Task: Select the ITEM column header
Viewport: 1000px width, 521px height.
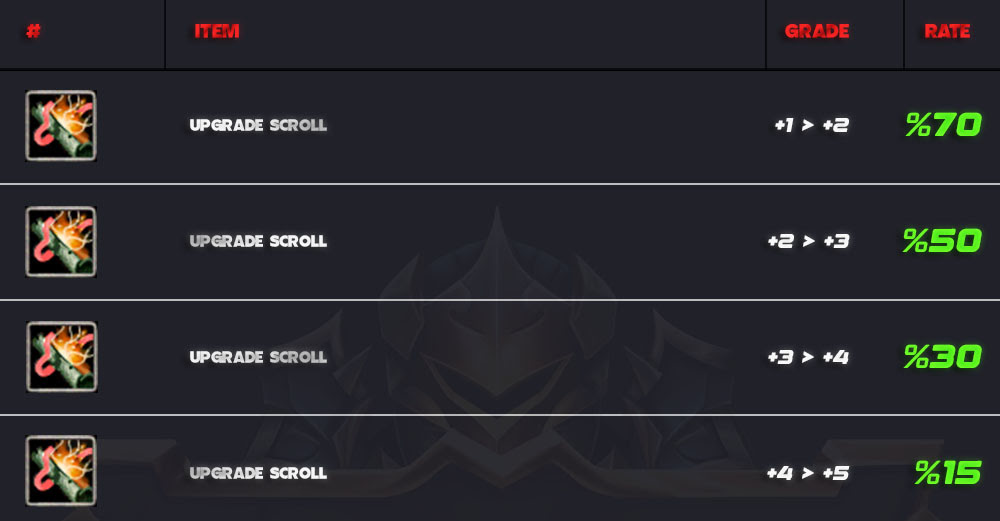Action: (217, 31)
